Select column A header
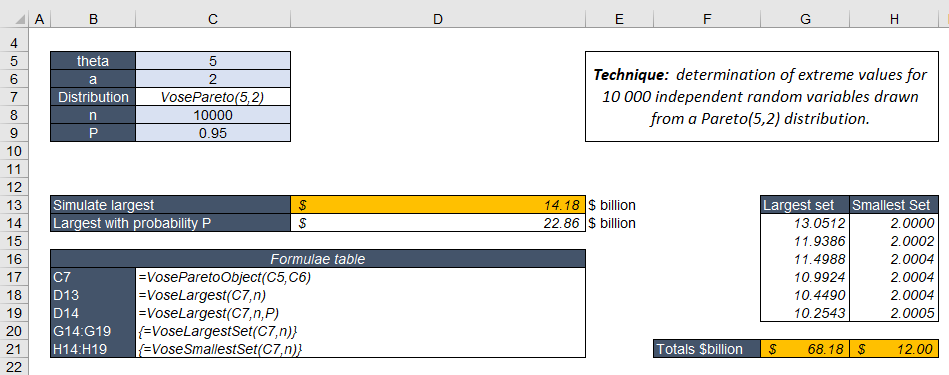 click(39, 19)
